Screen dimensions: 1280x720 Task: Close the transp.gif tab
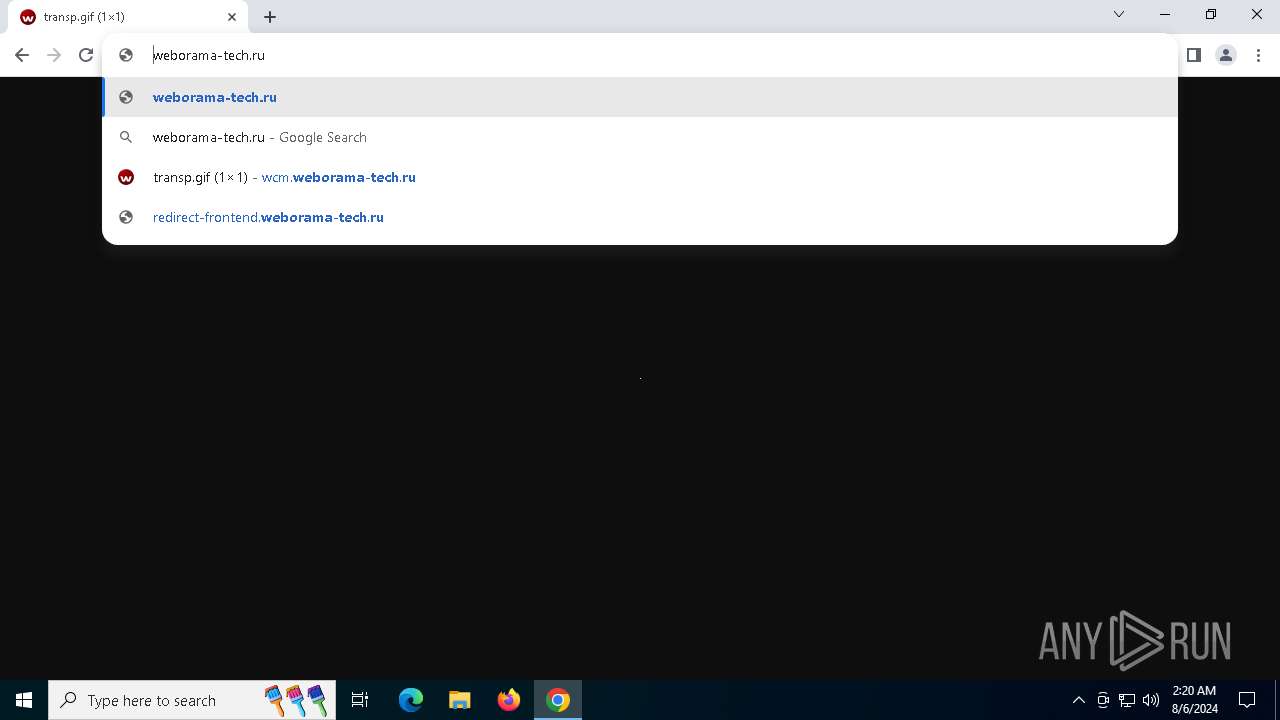click(232, 17)
